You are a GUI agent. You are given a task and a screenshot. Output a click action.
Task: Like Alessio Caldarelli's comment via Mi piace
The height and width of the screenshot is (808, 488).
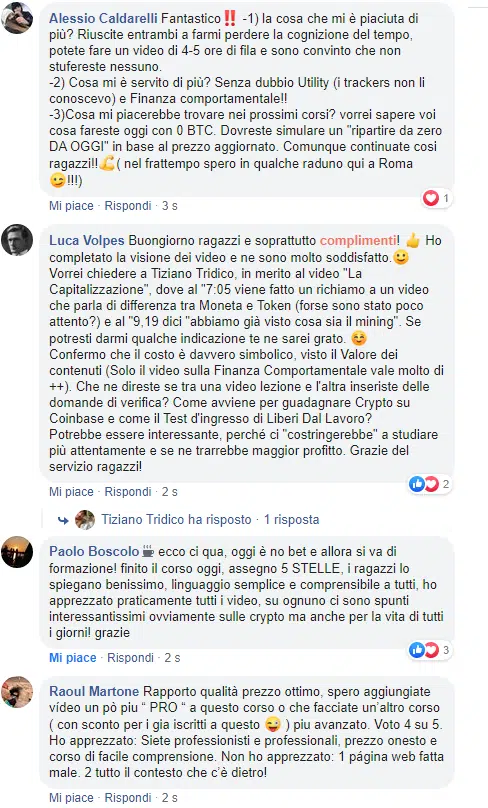click(71, 206)
